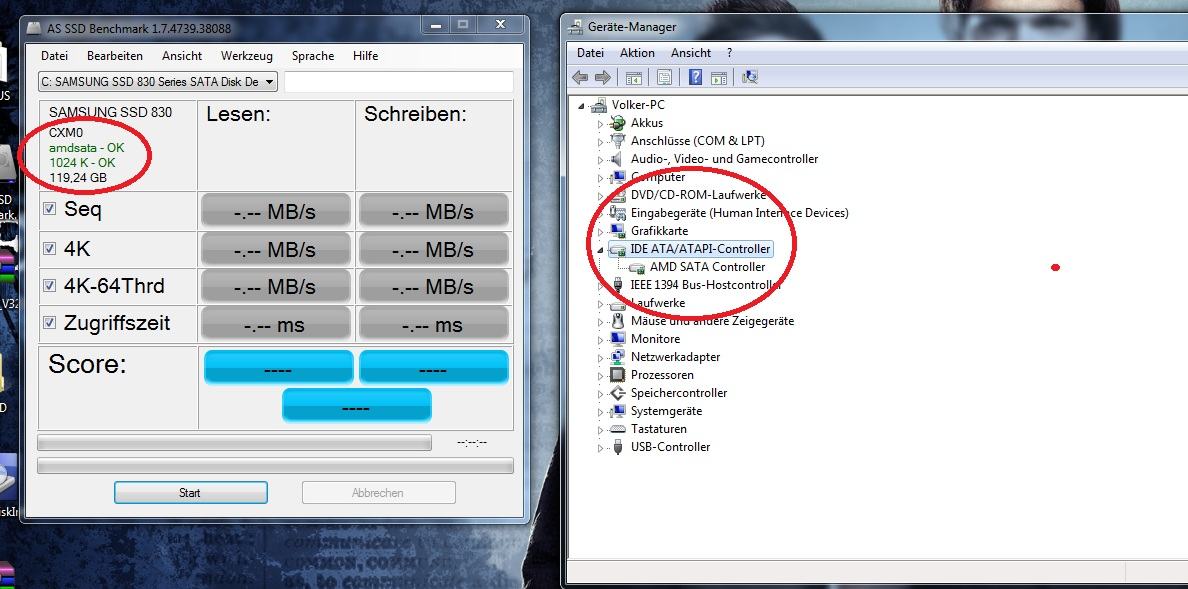This screenshot has width=1188, height=589.
Task: Click the USB-Controller plug icon
Action: 617,447
